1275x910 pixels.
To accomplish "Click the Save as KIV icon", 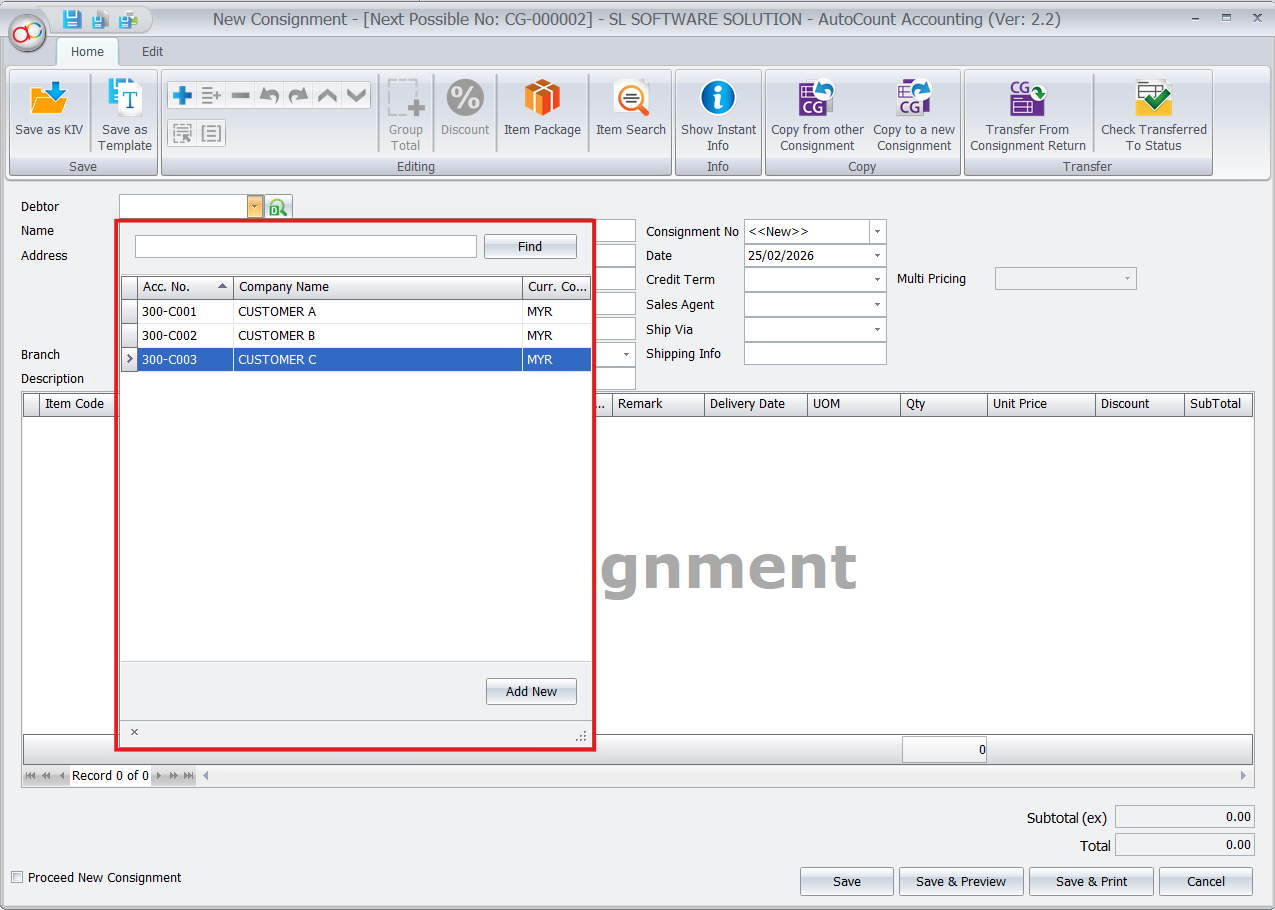I will [x=48, y=110].
